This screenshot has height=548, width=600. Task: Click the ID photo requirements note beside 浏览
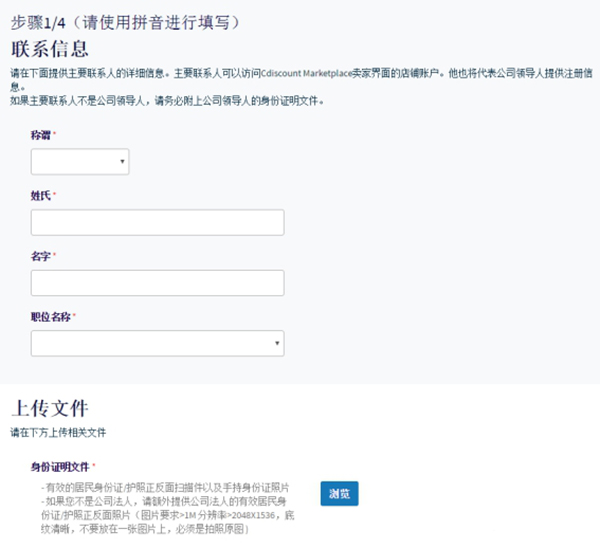[170, 507]
